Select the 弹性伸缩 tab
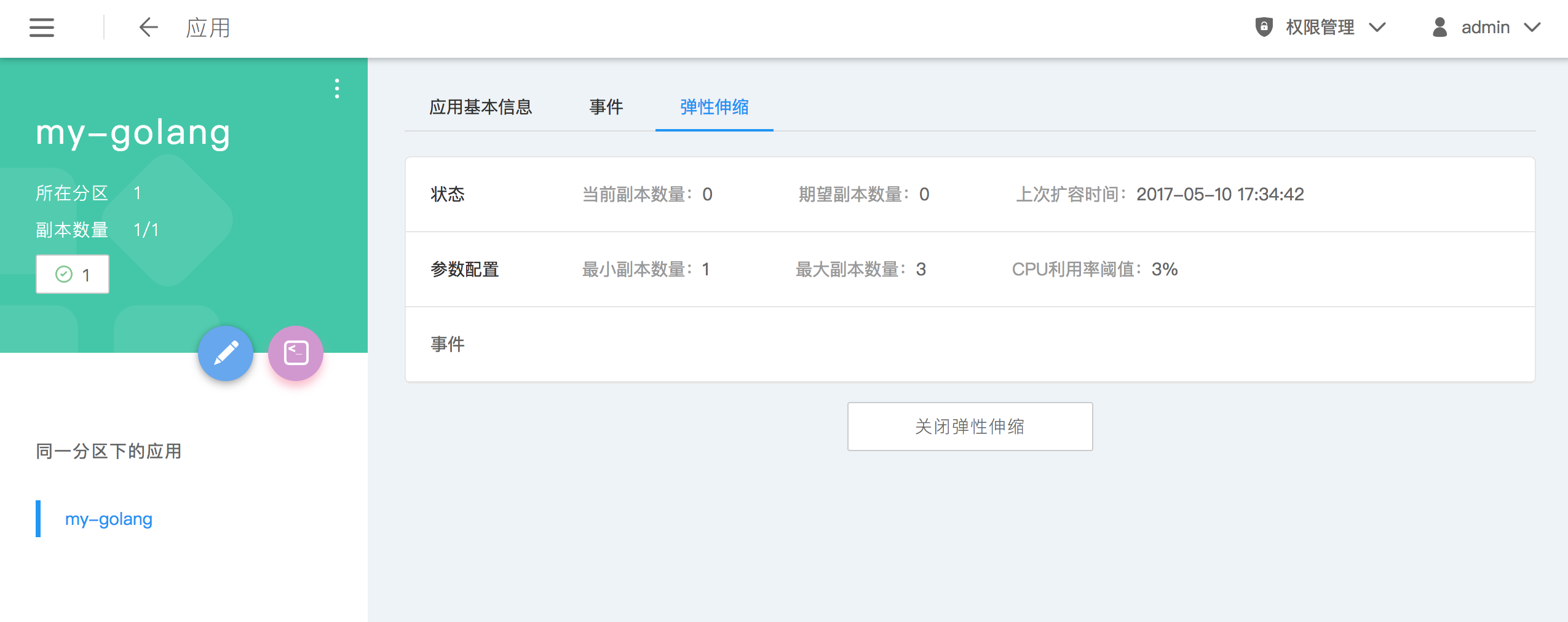Image resolution: width=1568 pixels, height=622 pixels. [714, 107]
